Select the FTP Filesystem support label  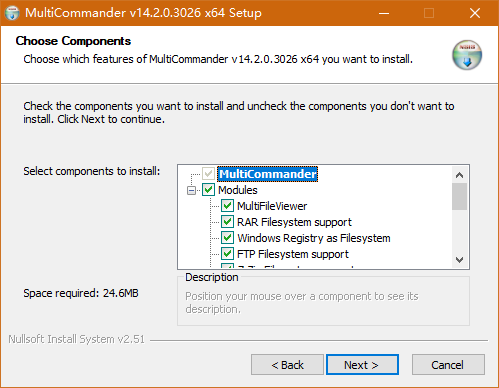click(293, 254)
